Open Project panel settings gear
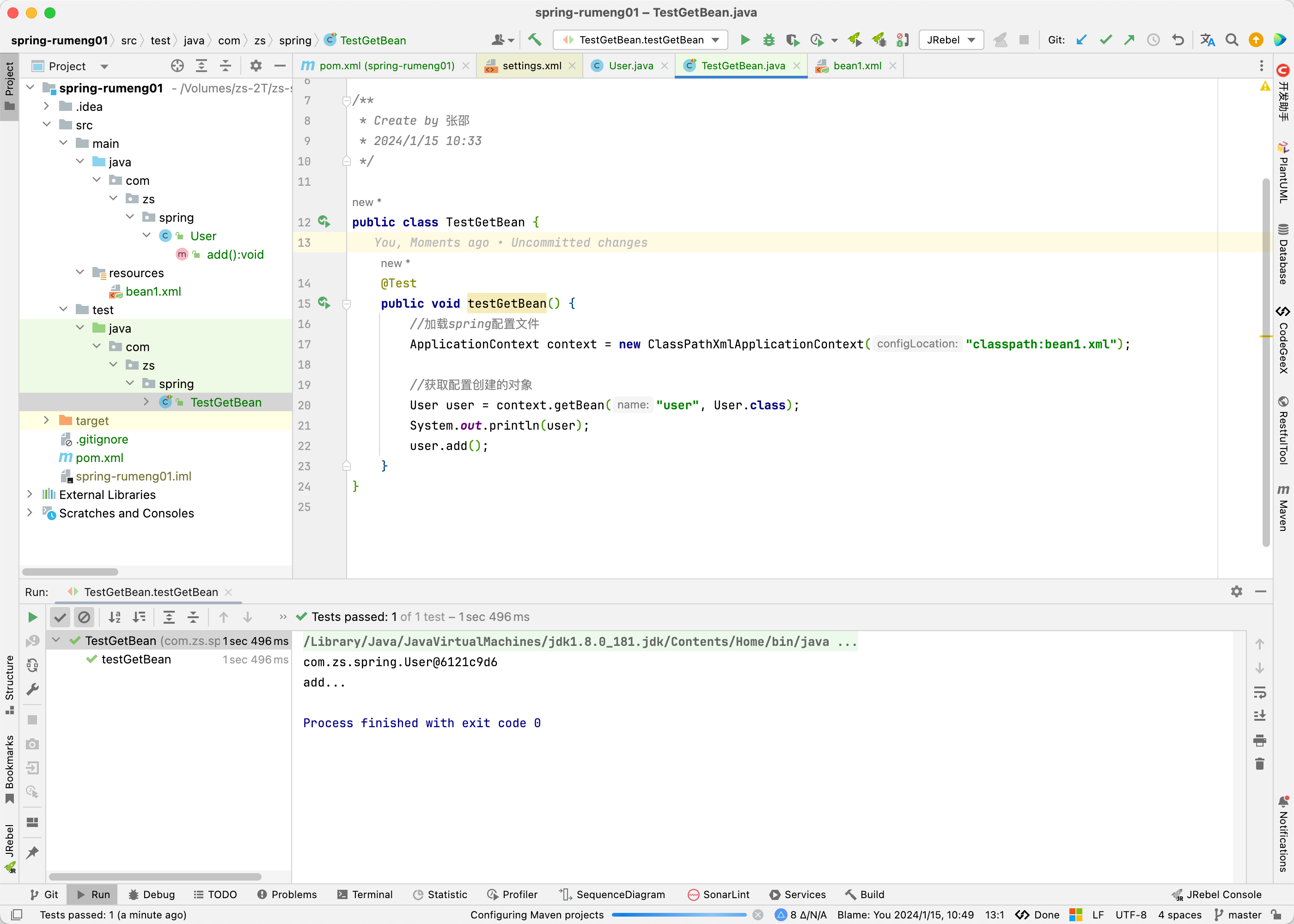The width and height of the screenshot is (1294, 924). [256, 66]
